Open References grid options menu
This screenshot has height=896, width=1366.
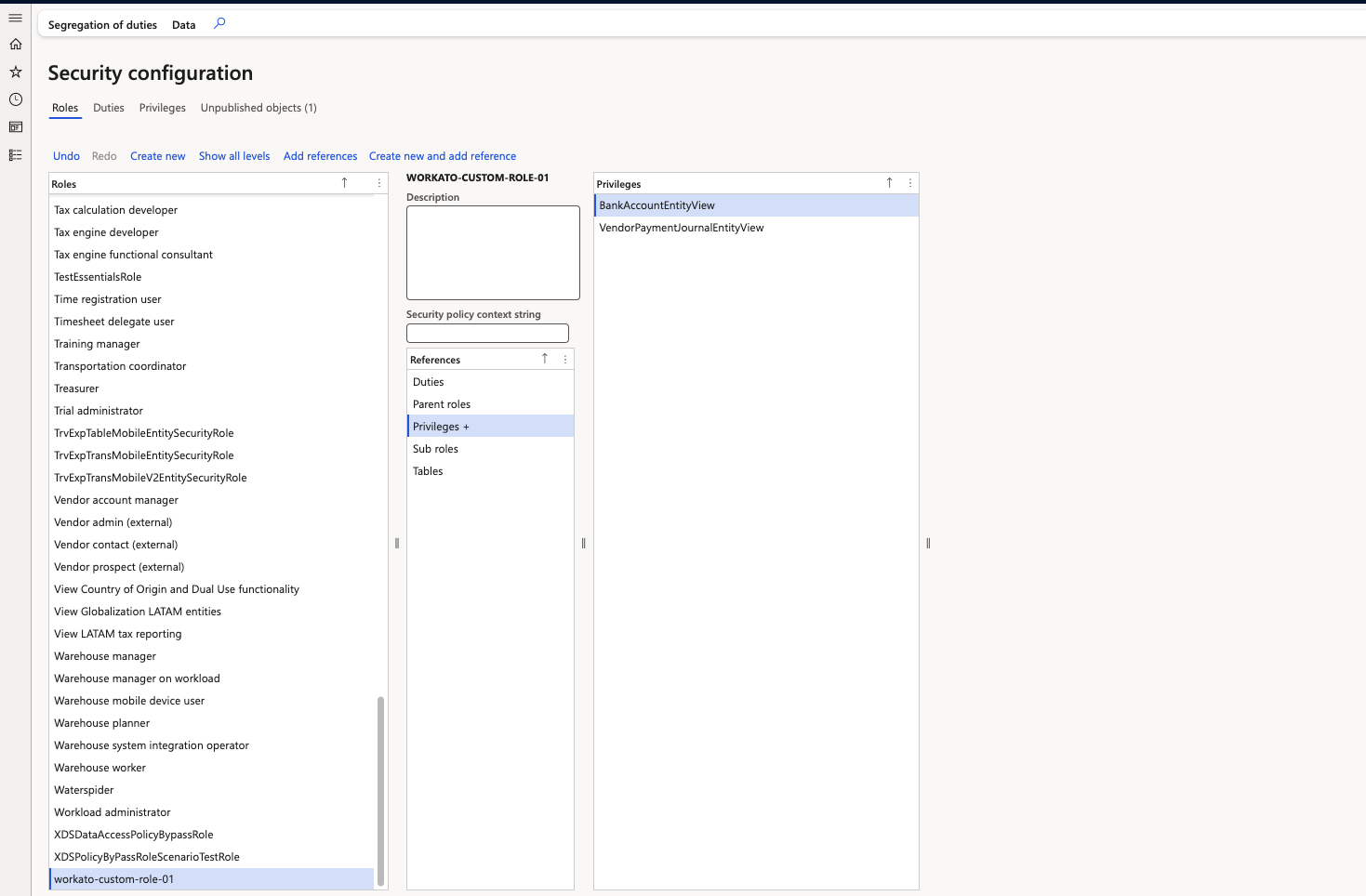(565, 359)
